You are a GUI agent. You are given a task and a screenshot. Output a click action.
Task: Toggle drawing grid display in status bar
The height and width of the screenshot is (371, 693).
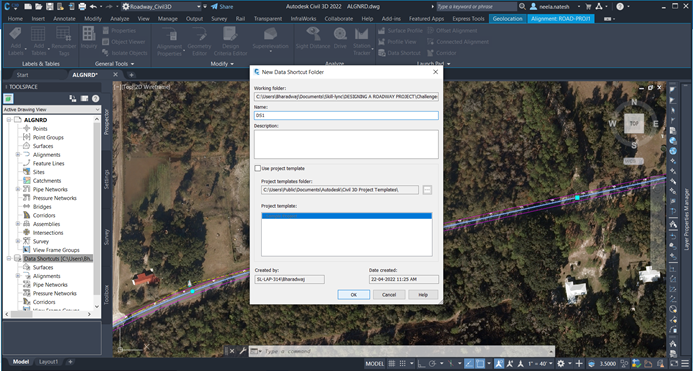pyautogui.click(x=392, y=363)
